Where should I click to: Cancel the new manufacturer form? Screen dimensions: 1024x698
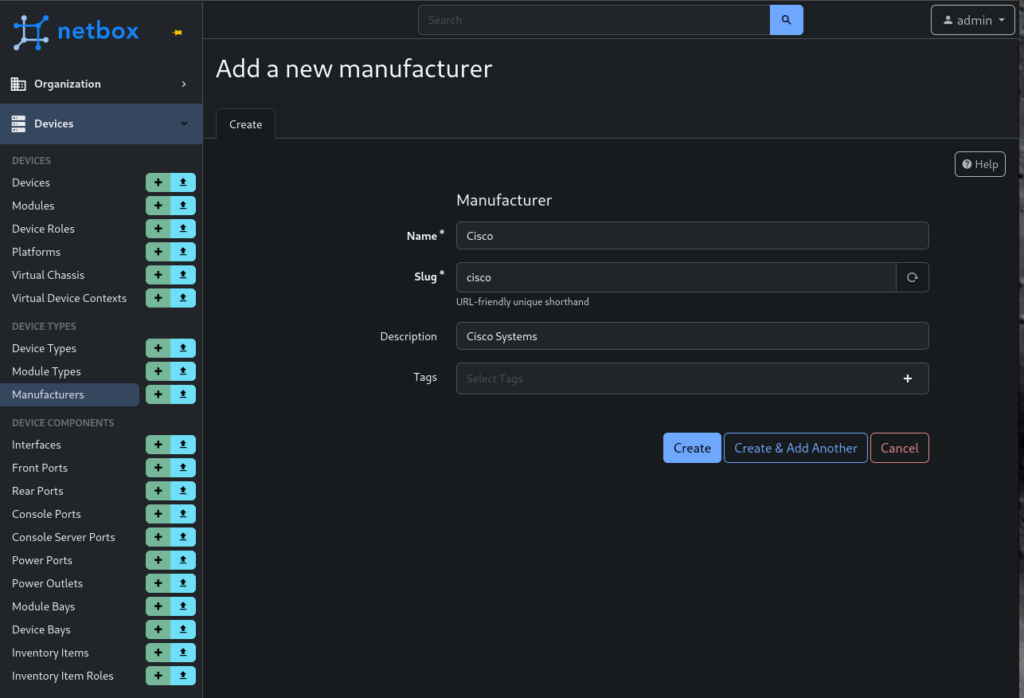pyautogui.click(x=899, y=448)
